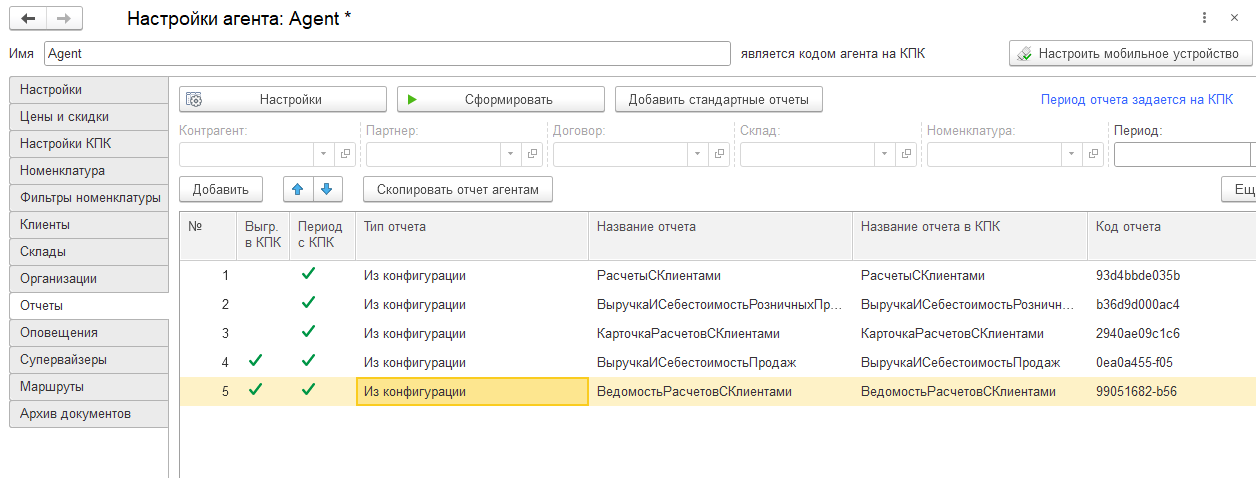The width and height of the screenshot is (1256, 478).
Task: Open the Склады tab
Action: tap(88, 252)
